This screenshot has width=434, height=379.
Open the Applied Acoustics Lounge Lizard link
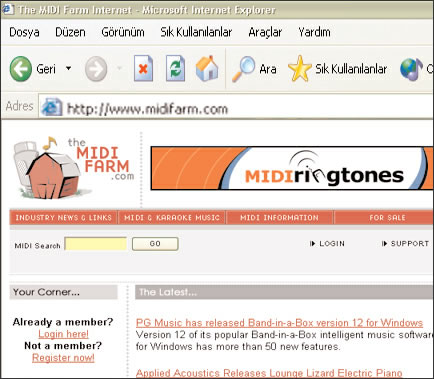tap(269, 373)
